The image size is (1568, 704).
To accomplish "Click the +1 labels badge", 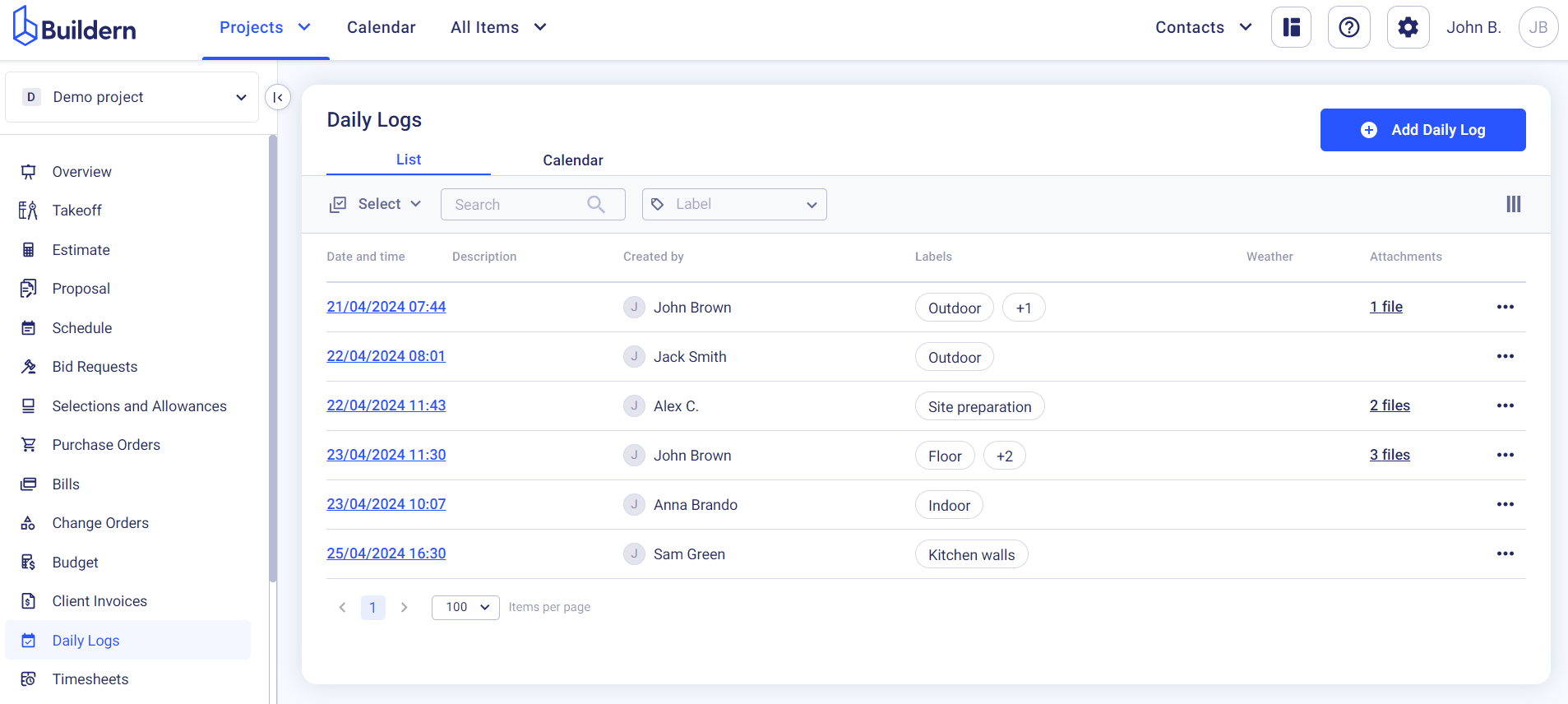I will click(1024, 308).
